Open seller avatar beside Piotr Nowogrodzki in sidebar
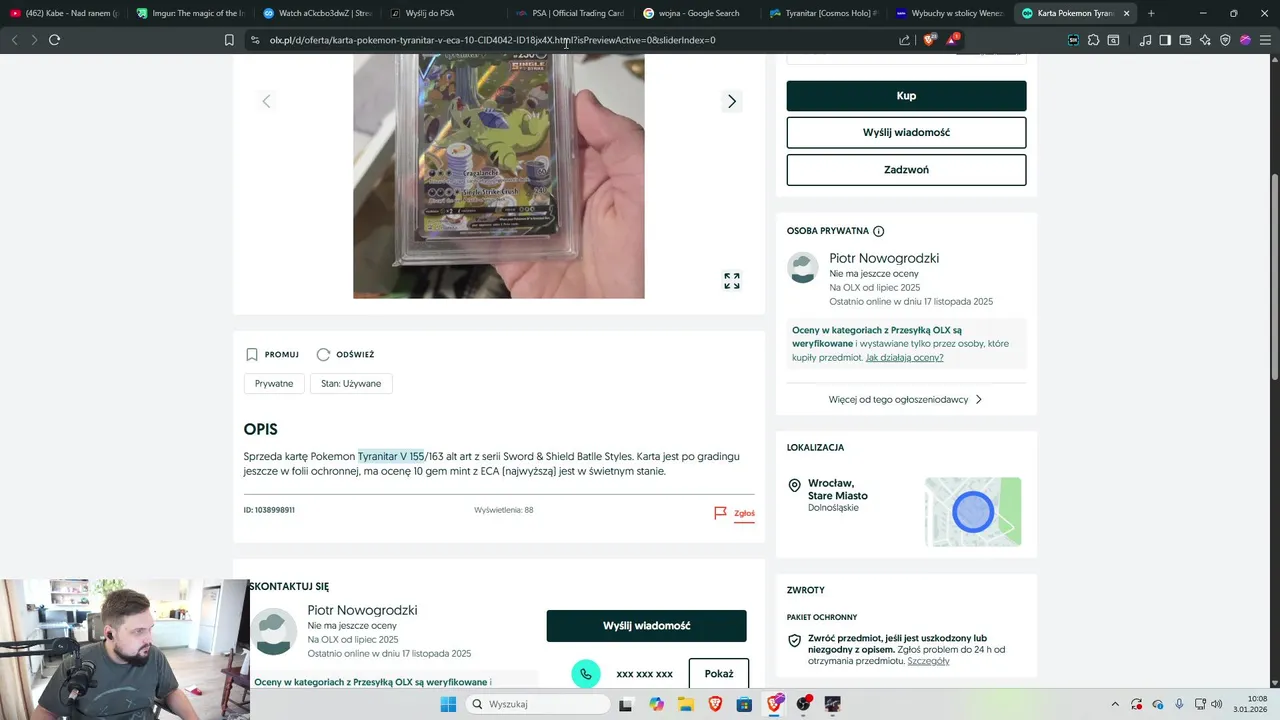This screenshot has width=1280, height=720. 803,268
